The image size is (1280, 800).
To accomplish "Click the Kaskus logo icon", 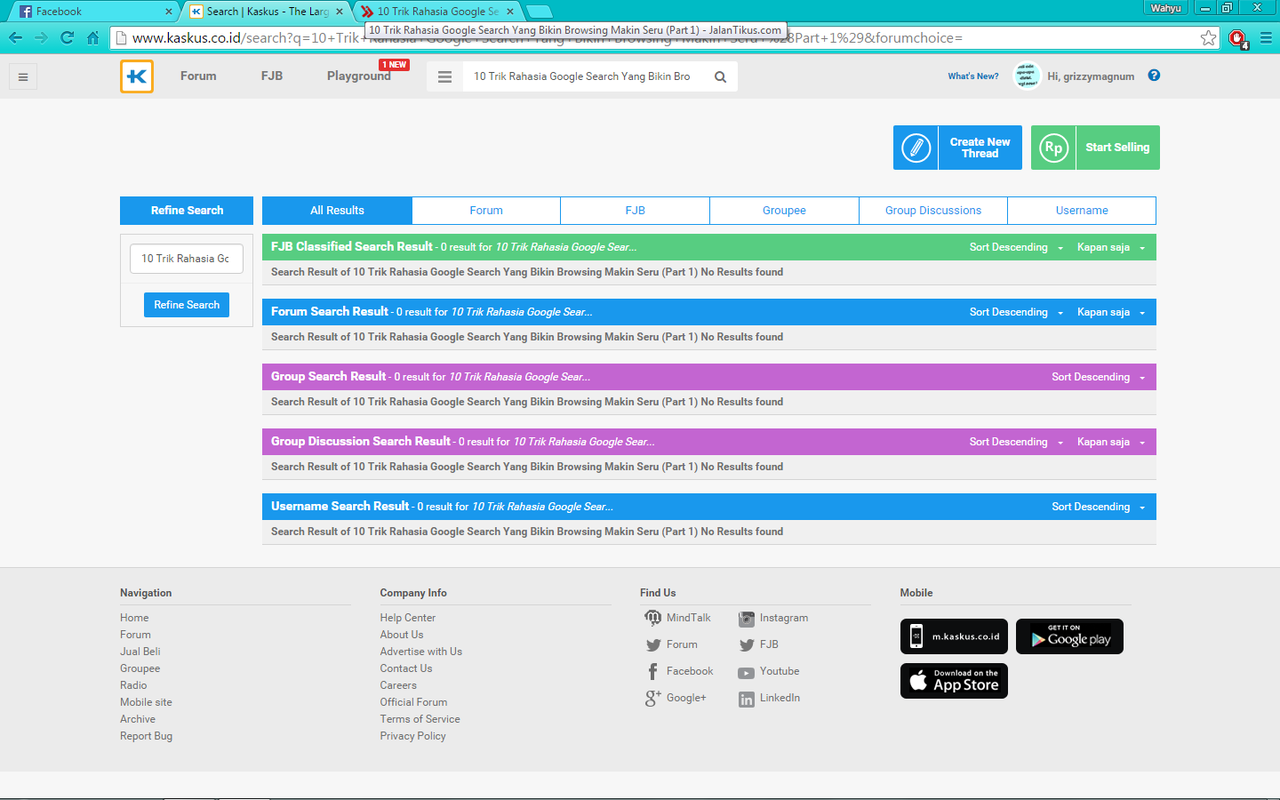I will click(136, 77).
